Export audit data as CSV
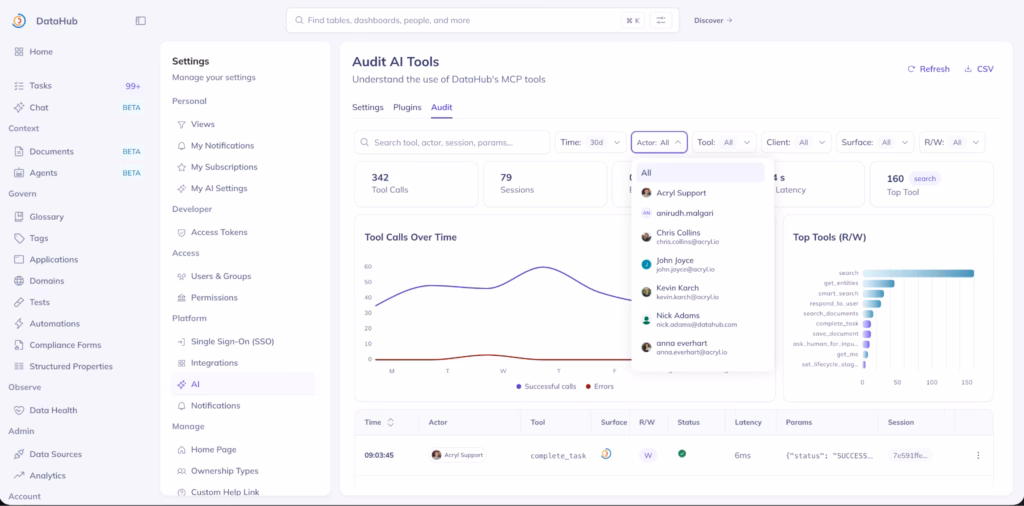1024x506 pixels. [x=978, y=69]
